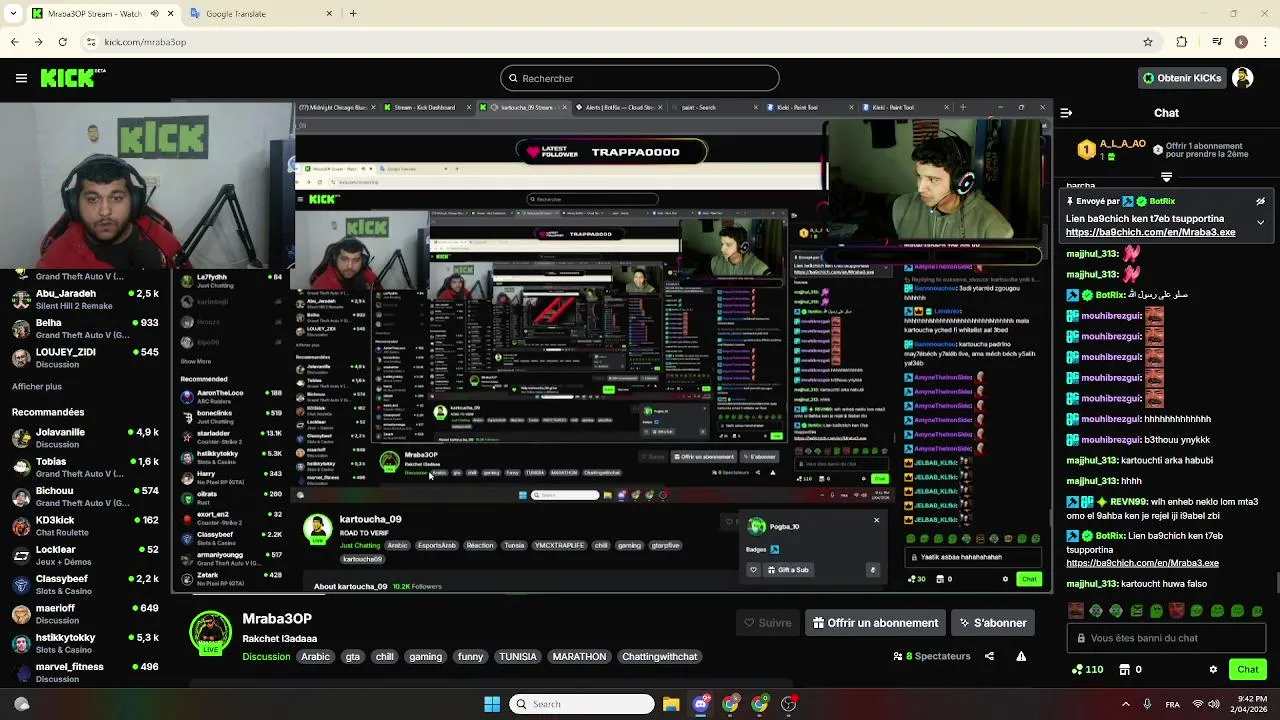
Task: Click the S'abonner subscribe button
Action: click(x=993, y=623)
